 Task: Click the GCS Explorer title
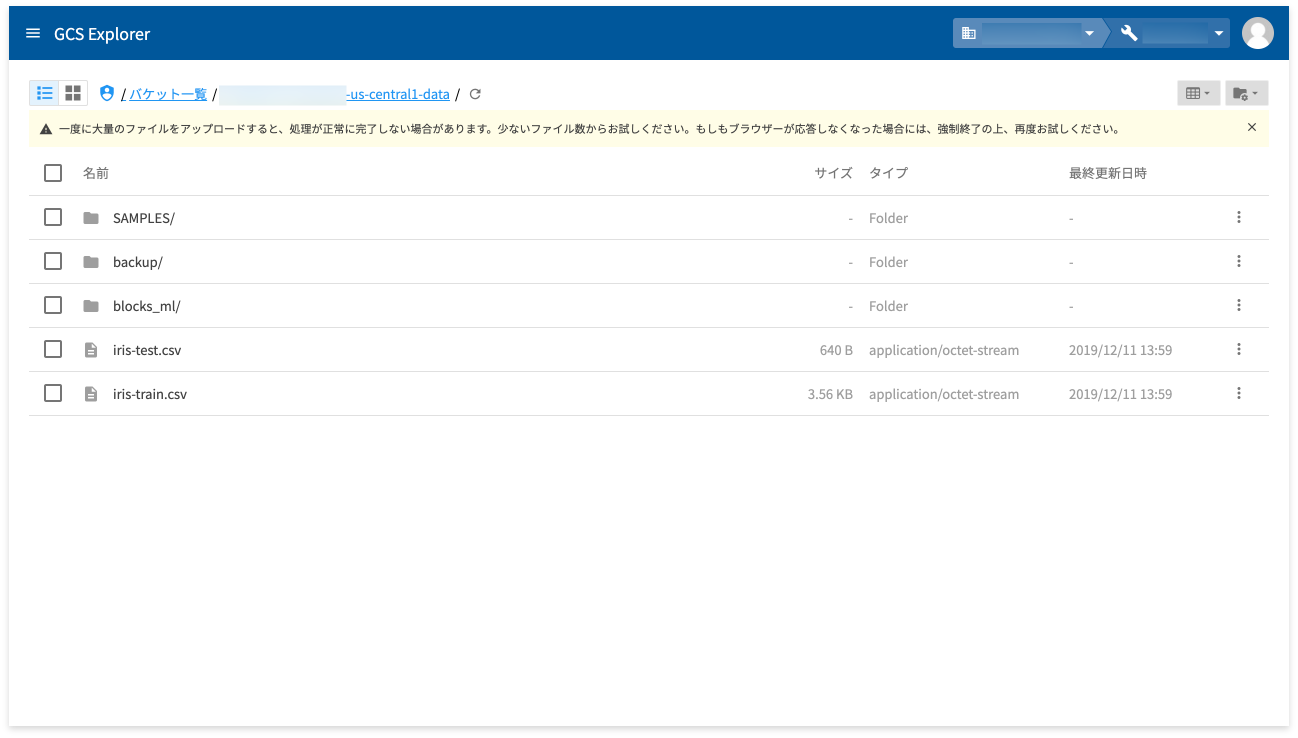[102, 34]
